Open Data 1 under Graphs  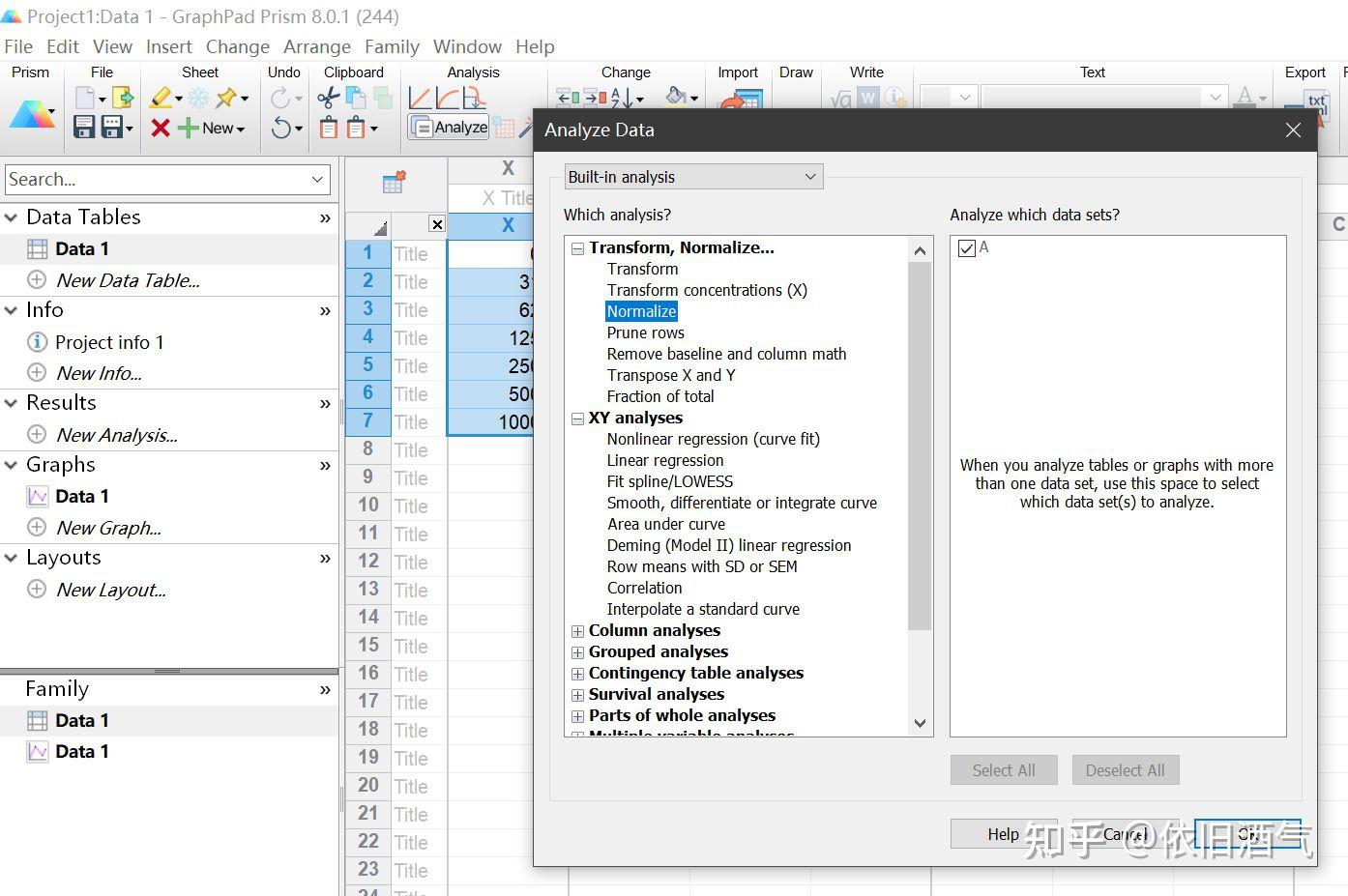82,496
